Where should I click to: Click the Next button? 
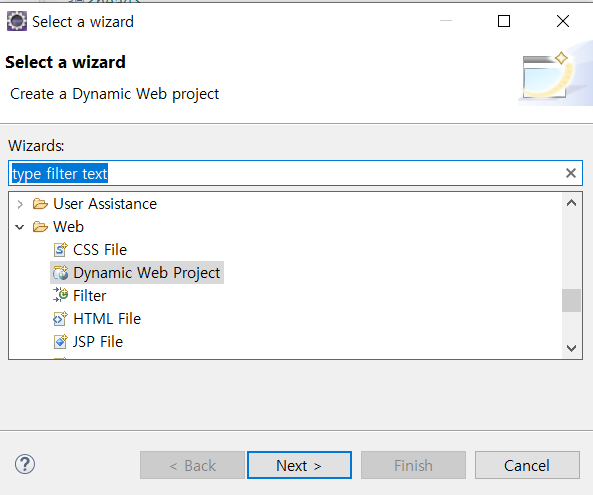[x=299, y=465]
